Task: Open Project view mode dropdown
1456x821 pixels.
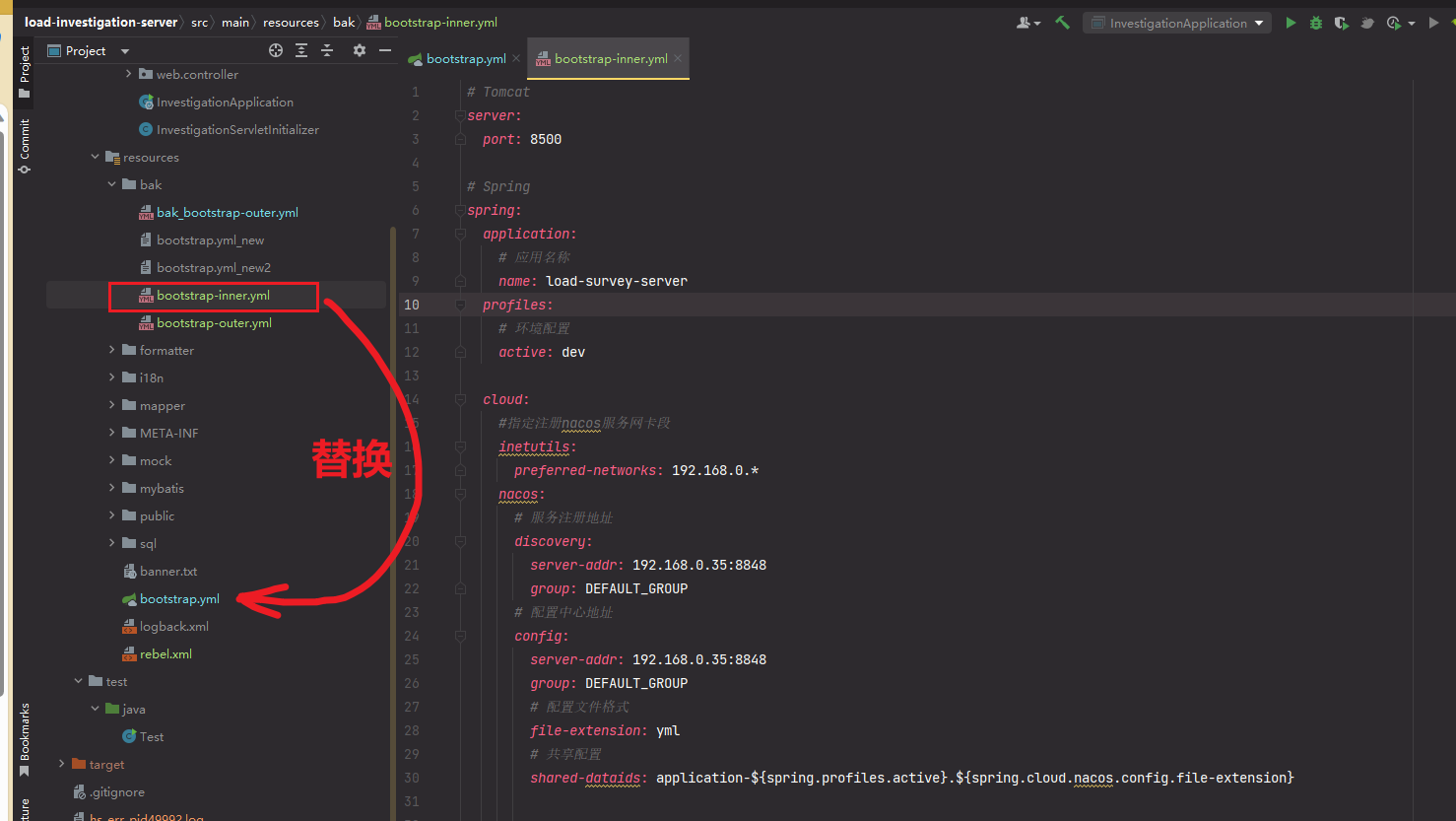Action: tap(125, 51)
